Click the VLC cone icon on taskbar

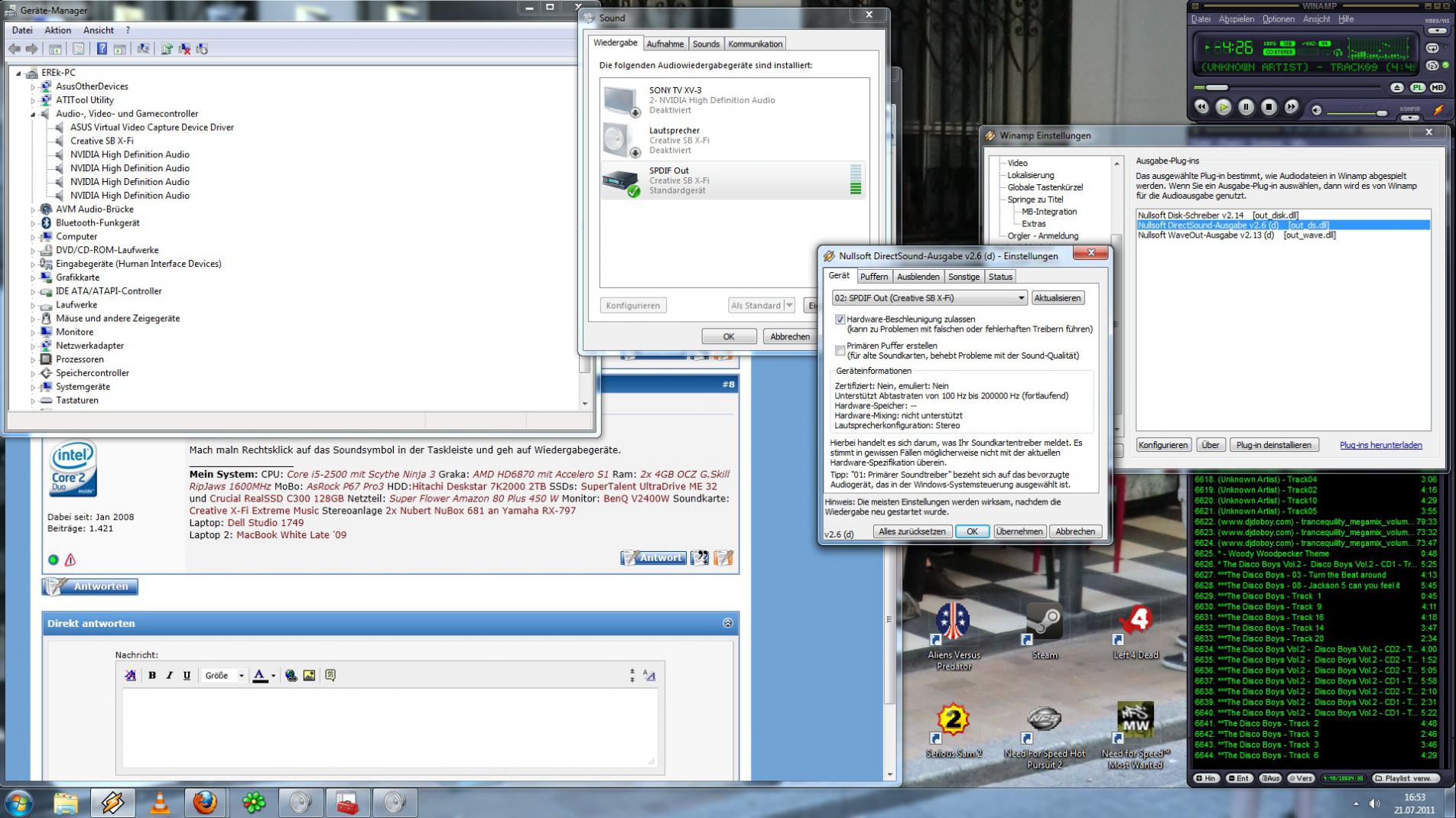[159, 803]
